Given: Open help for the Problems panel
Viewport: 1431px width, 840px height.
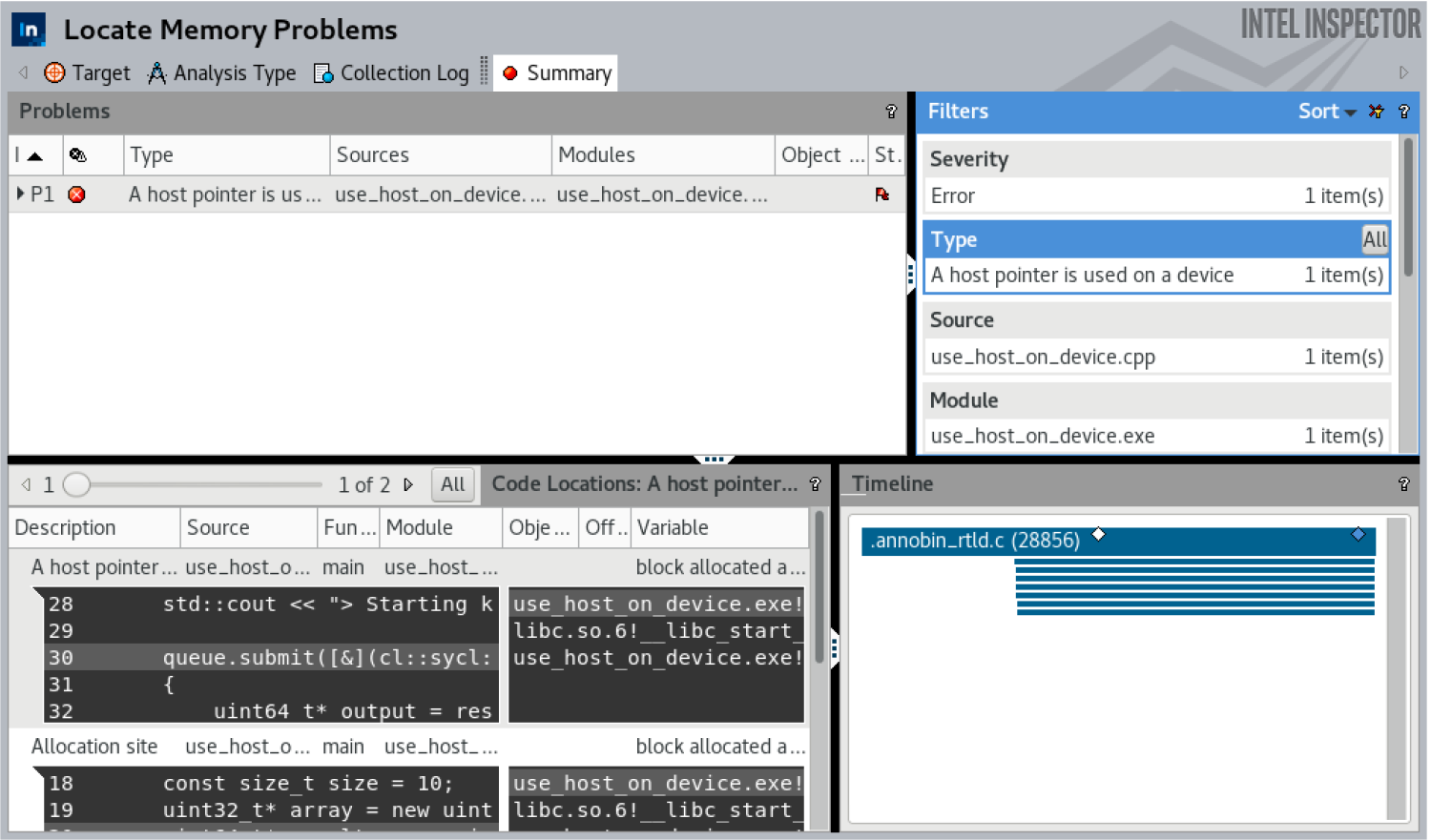Looking at the screenshot, I should pos(891,112).
